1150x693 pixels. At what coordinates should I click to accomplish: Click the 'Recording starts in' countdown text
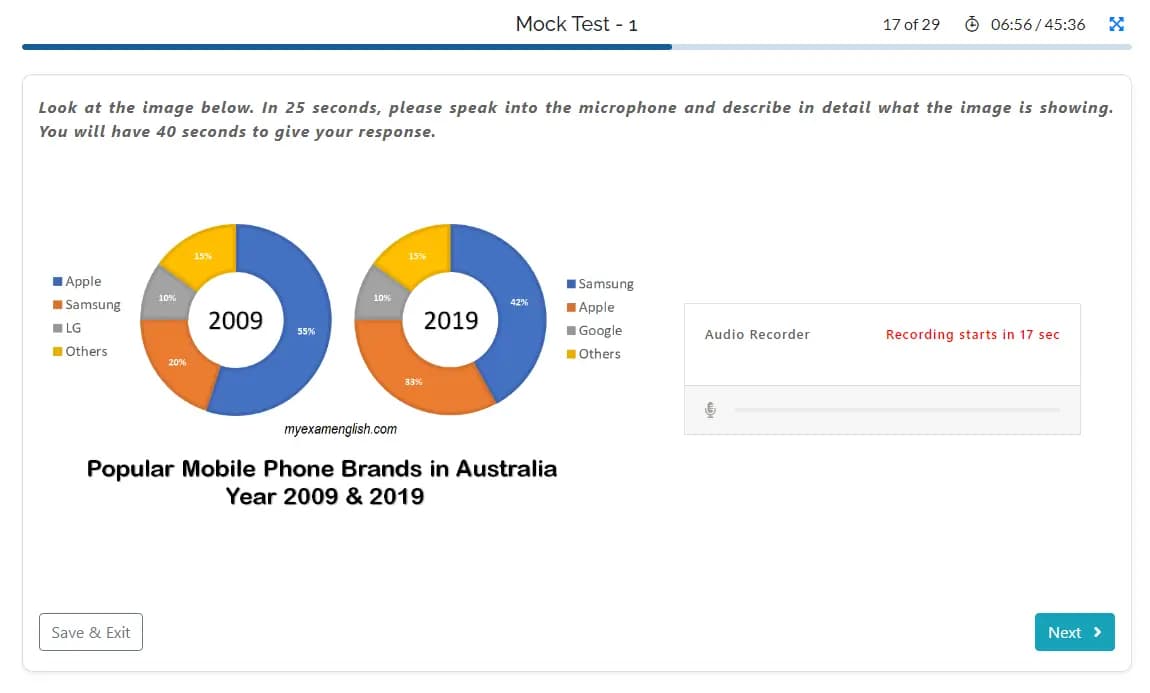(972, 334)
